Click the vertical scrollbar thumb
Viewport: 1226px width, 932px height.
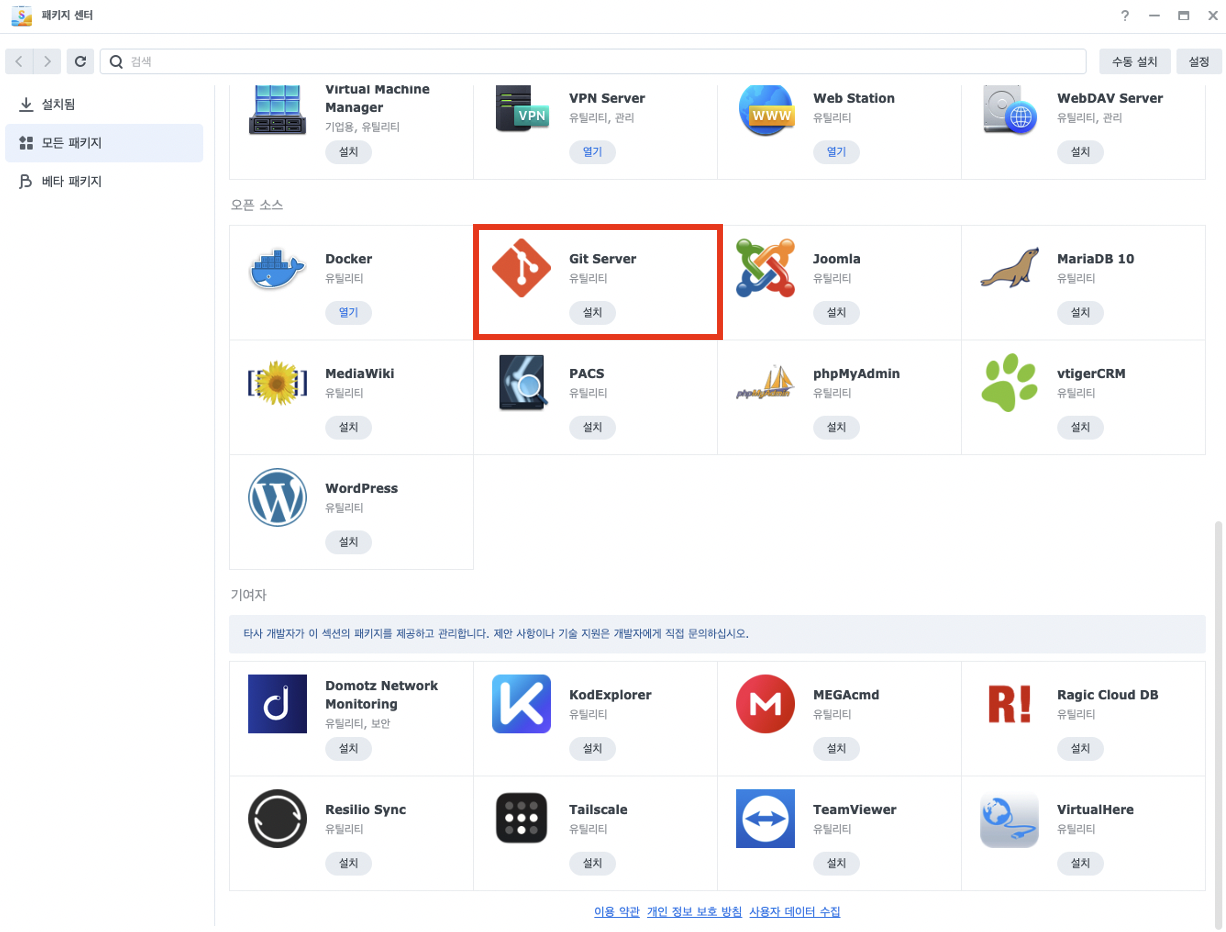pos(1218,723)
